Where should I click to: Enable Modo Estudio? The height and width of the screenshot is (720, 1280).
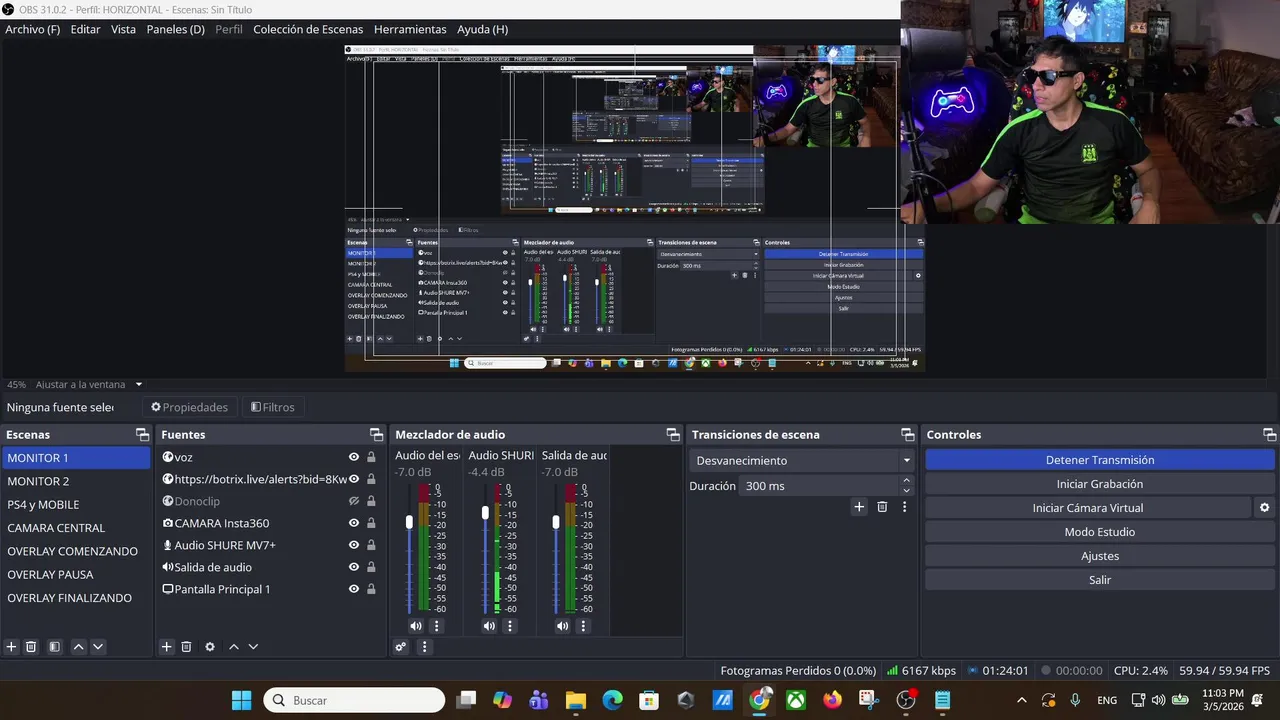pos(1100,532)
